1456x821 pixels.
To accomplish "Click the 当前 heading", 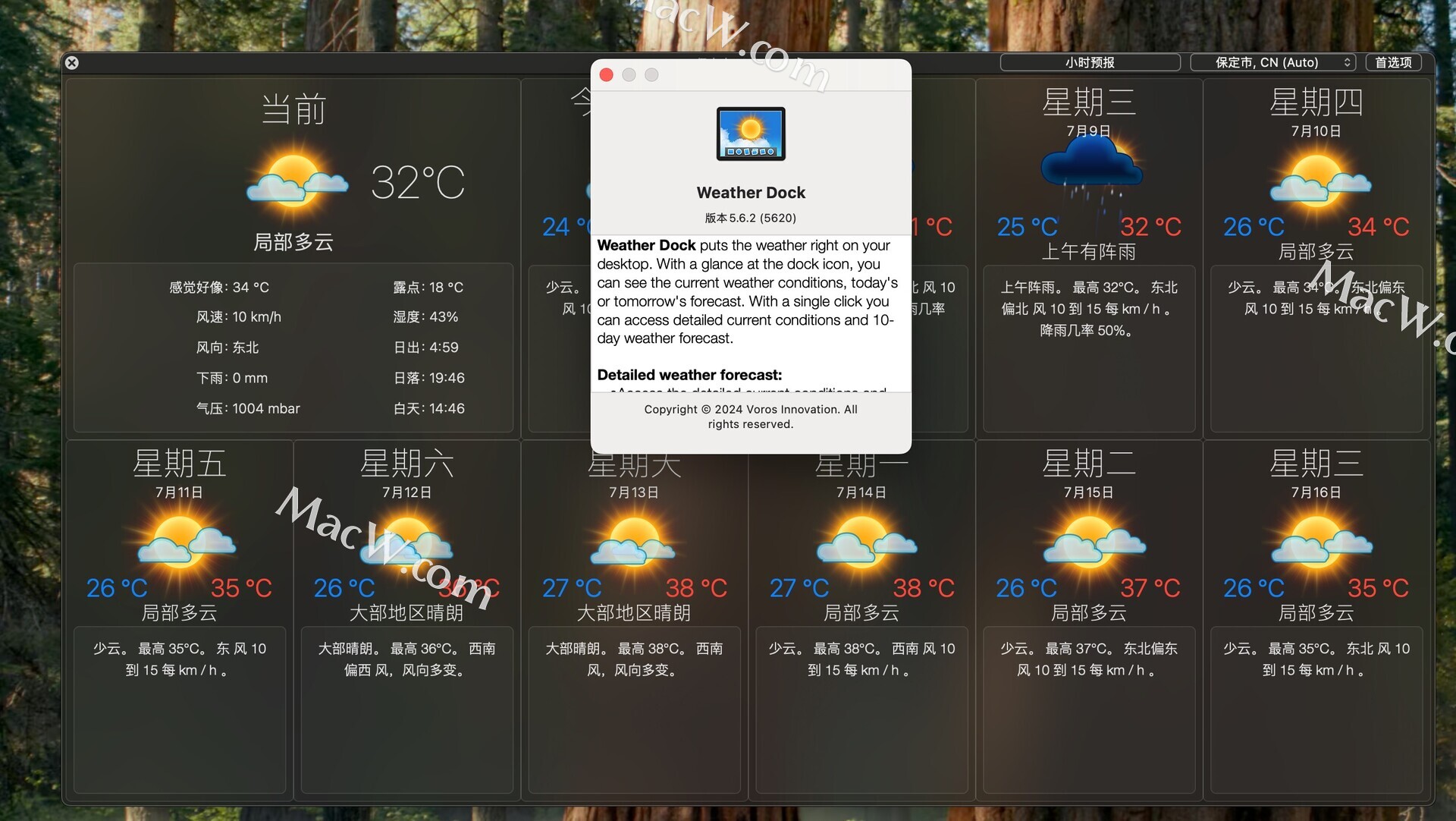I will click(x=294, y=109).
